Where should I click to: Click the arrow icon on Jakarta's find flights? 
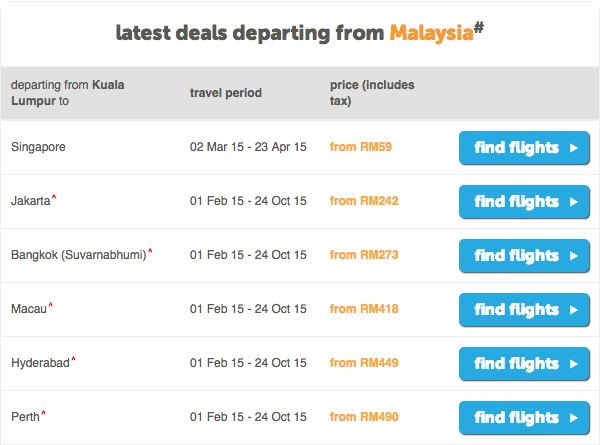point(574,202)
